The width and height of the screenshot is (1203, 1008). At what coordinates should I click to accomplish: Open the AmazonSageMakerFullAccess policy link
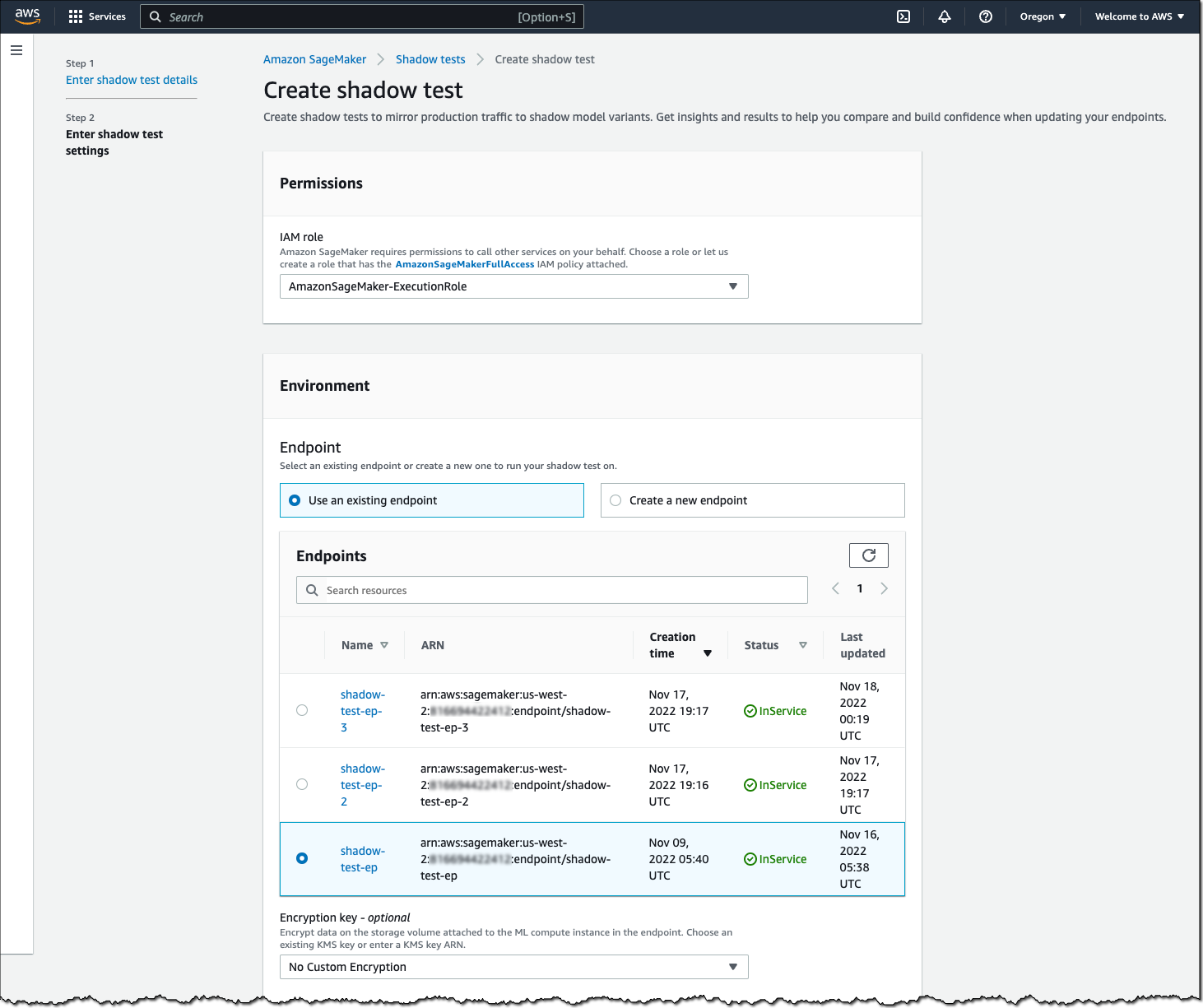[x=465, y=264]
